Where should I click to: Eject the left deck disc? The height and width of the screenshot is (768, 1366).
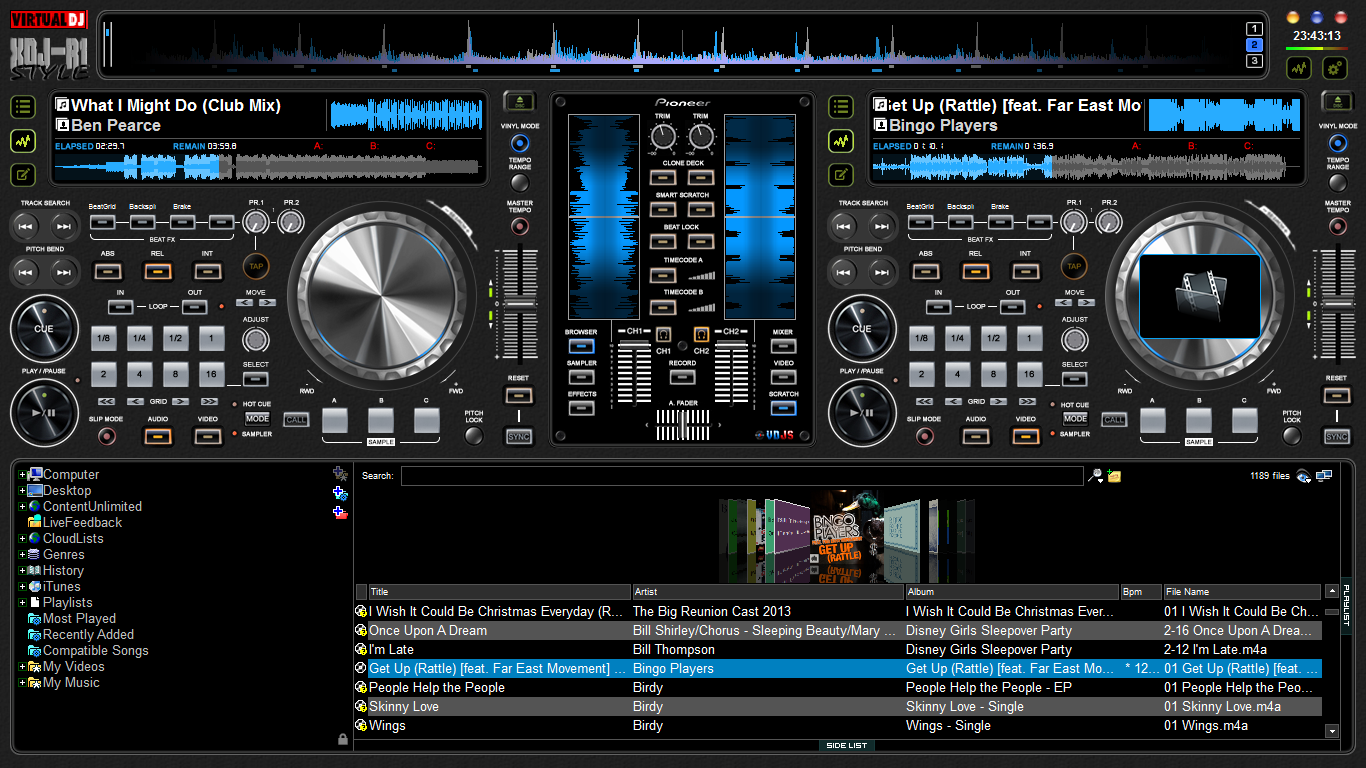coord(519,101)
